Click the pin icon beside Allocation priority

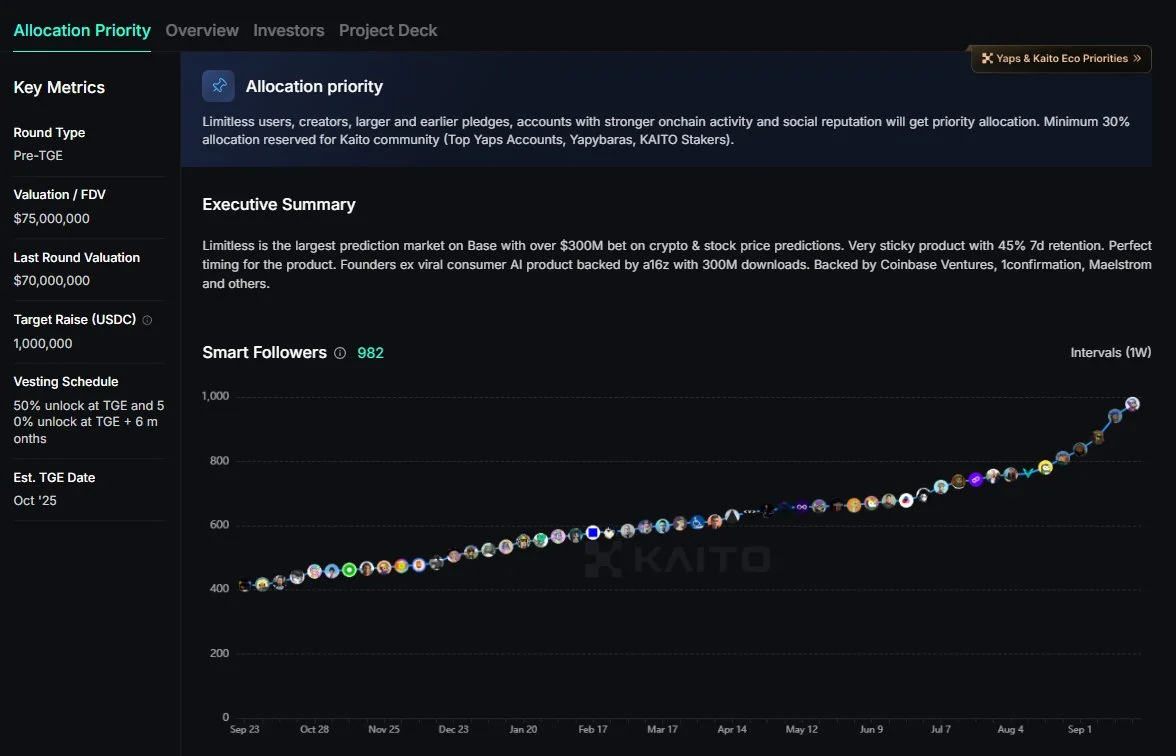(x=218, y=86)
